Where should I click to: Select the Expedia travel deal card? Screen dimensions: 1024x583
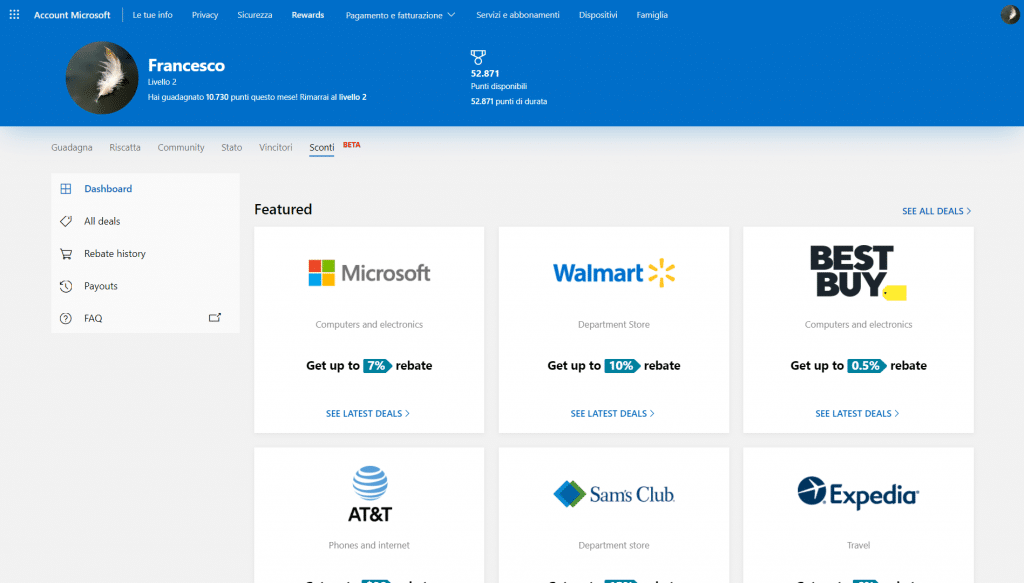[858, 510]
